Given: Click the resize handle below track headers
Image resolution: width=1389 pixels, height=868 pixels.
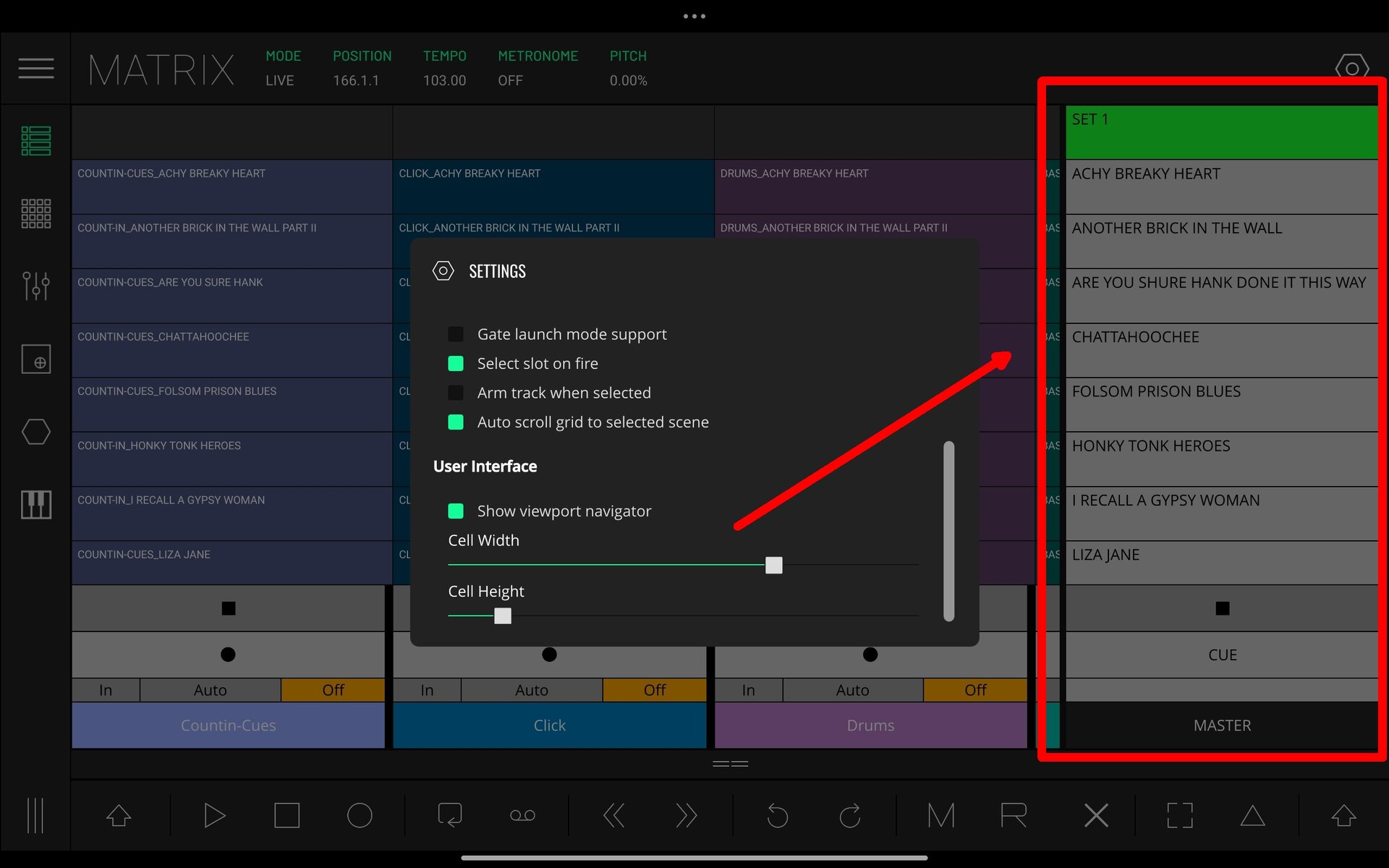Looking at the screenshot, I should (x=730, y=764).
